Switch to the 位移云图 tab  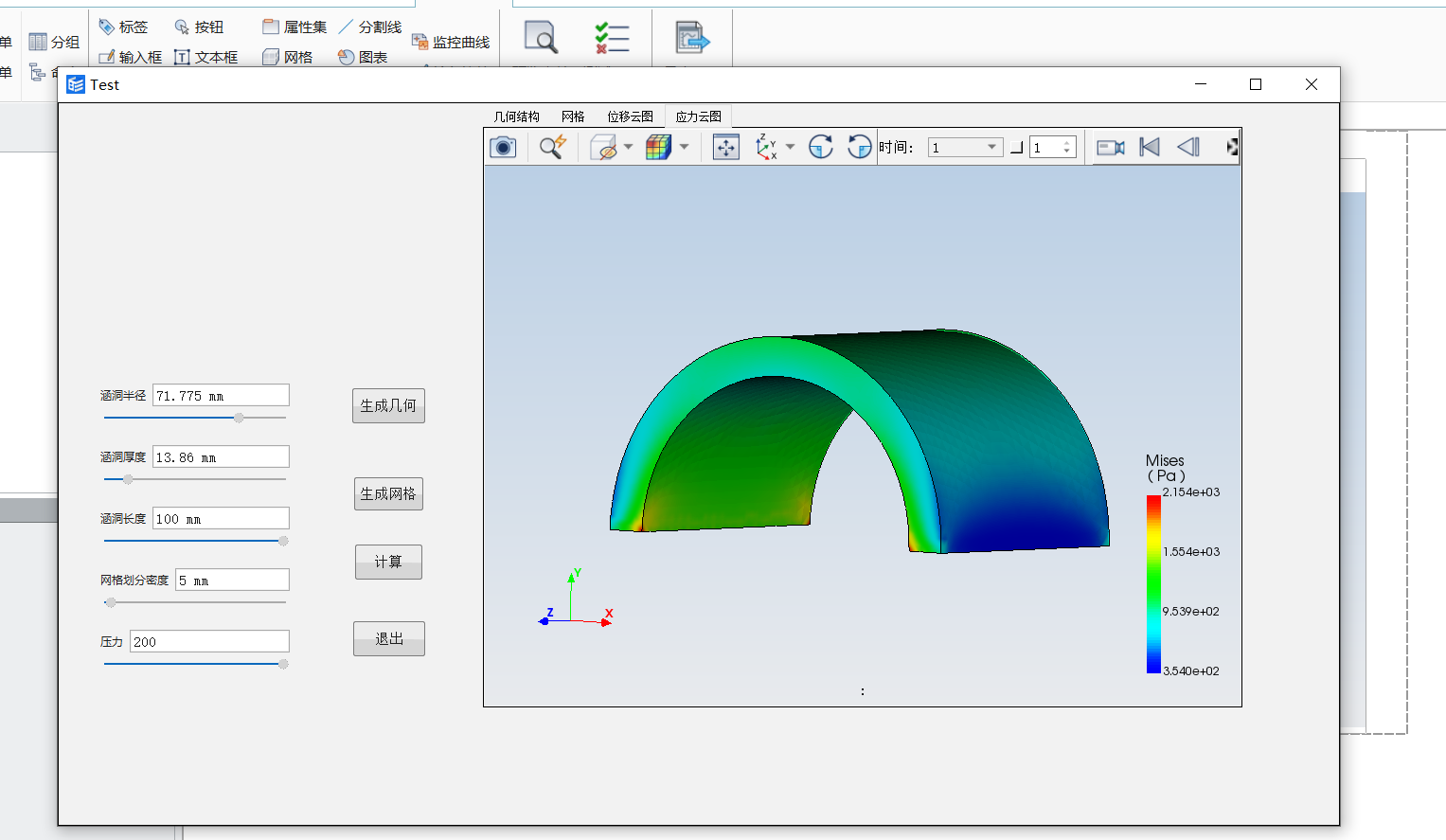[630, 116]
